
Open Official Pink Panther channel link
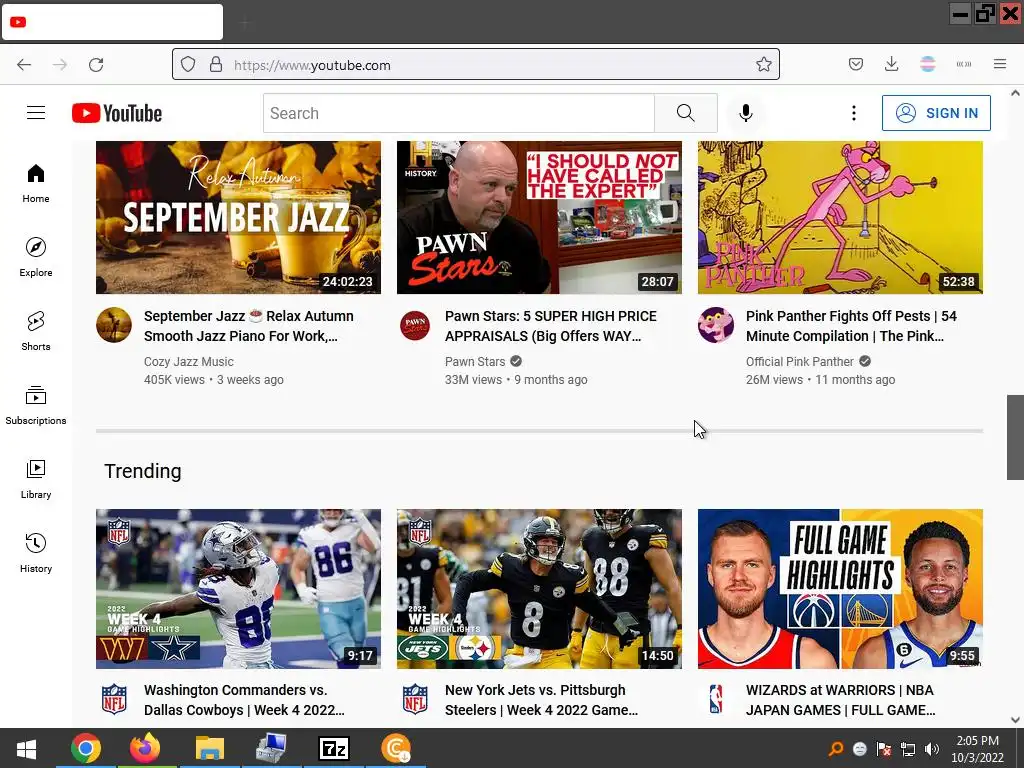tap(799, 362)
